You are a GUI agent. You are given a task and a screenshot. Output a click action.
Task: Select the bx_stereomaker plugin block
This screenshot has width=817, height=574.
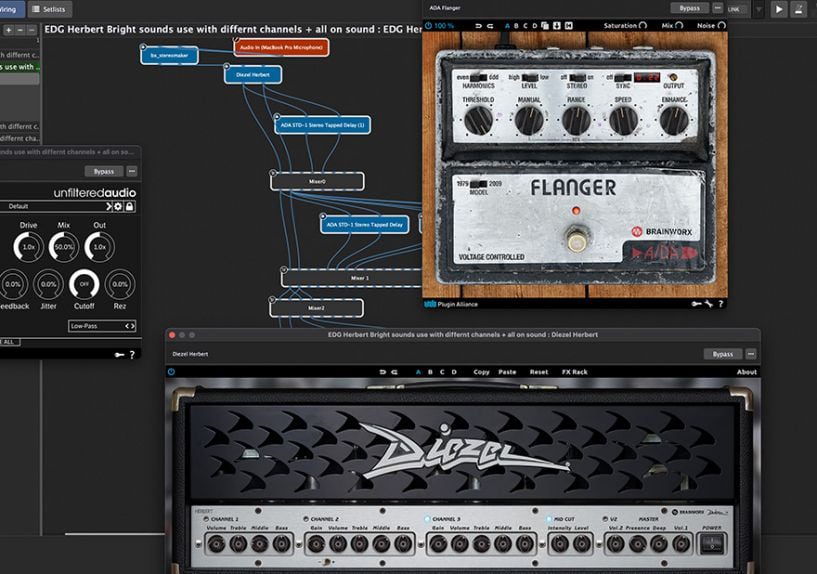tap(169, 55)
